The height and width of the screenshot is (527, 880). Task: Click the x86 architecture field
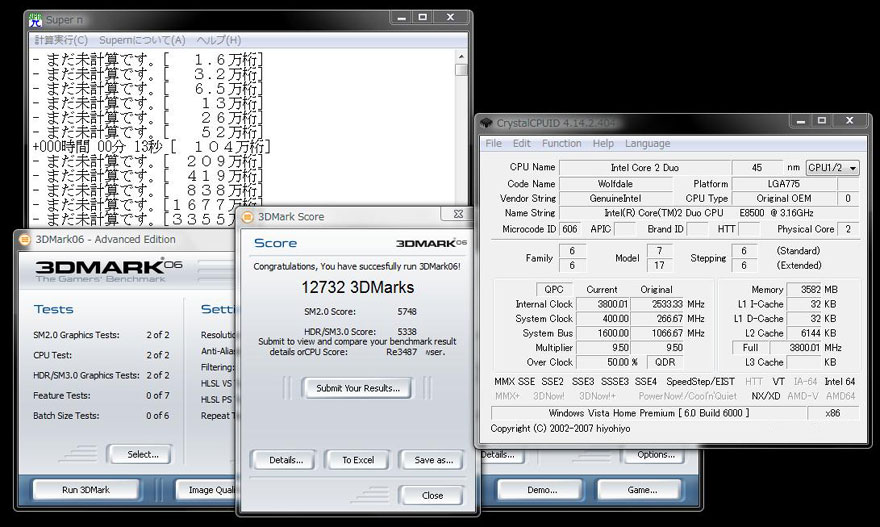(x=833, y=413)
